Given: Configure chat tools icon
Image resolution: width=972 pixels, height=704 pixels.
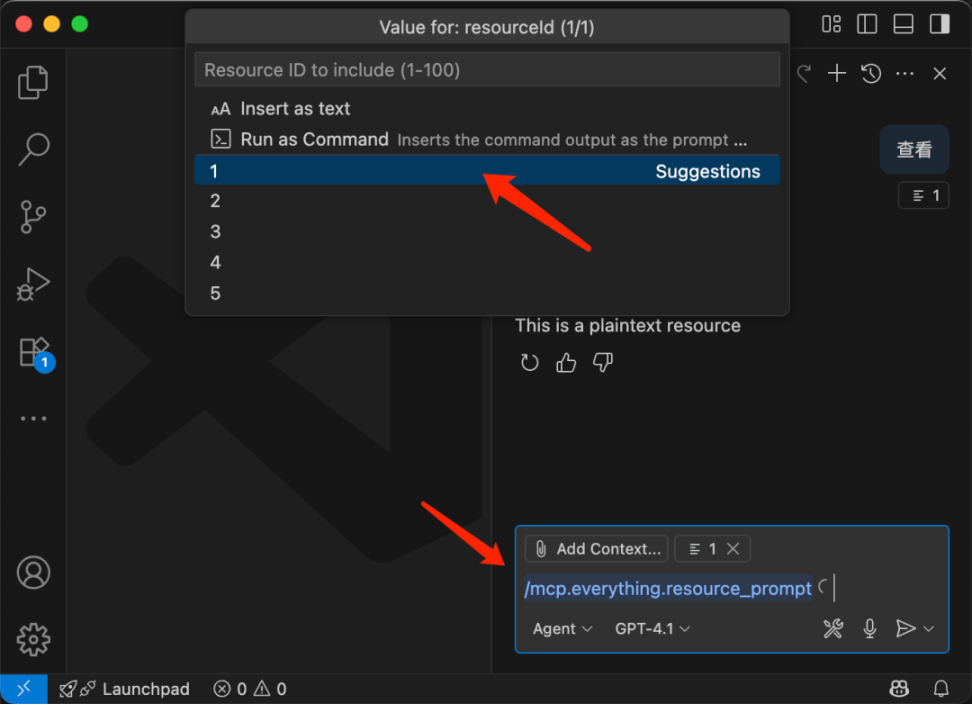Looking at the screenshot, I should tap(833, 628).
